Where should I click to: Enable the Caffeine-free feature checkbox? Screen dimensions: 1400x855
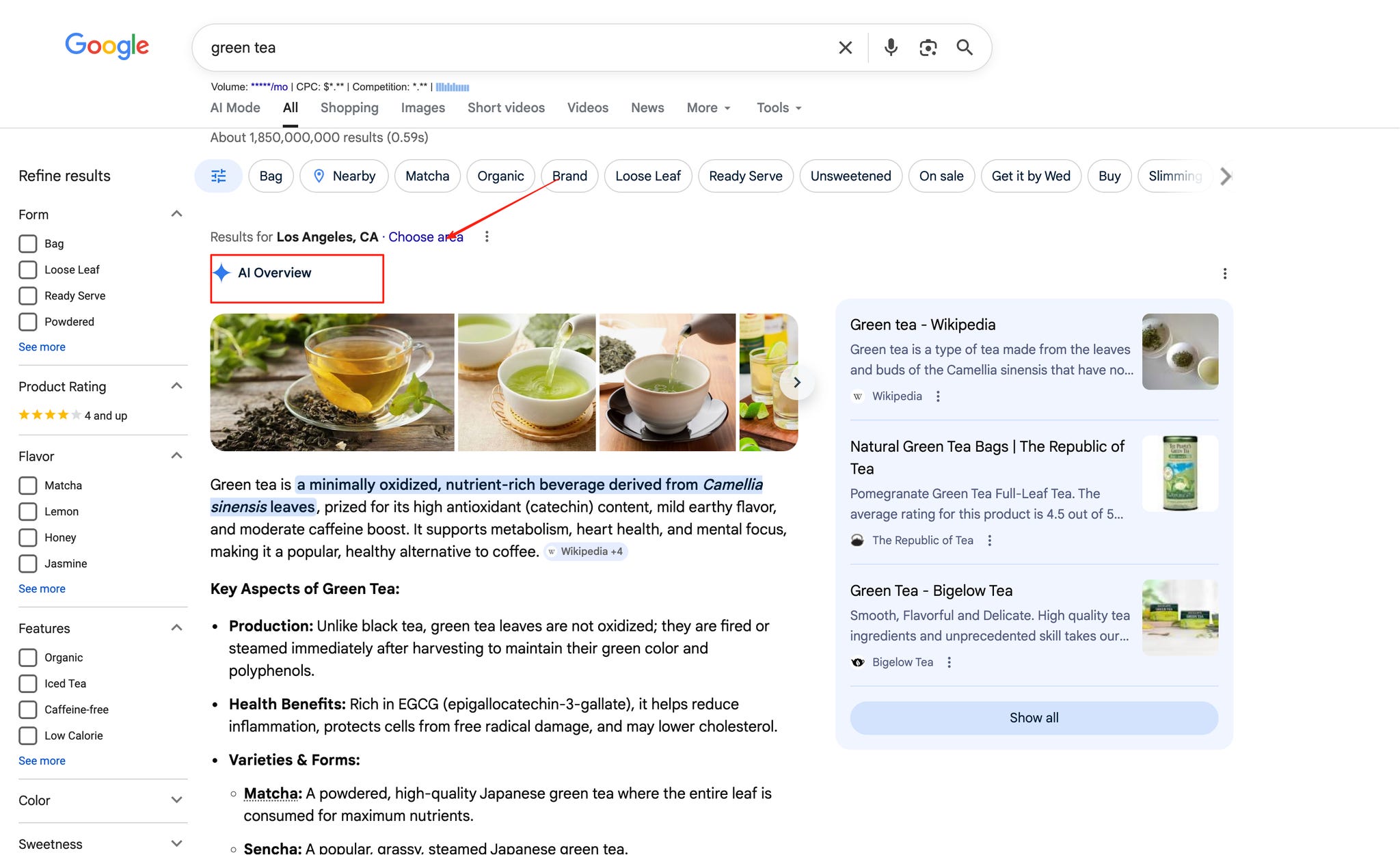pyautogui.click(x=28, y=710)
